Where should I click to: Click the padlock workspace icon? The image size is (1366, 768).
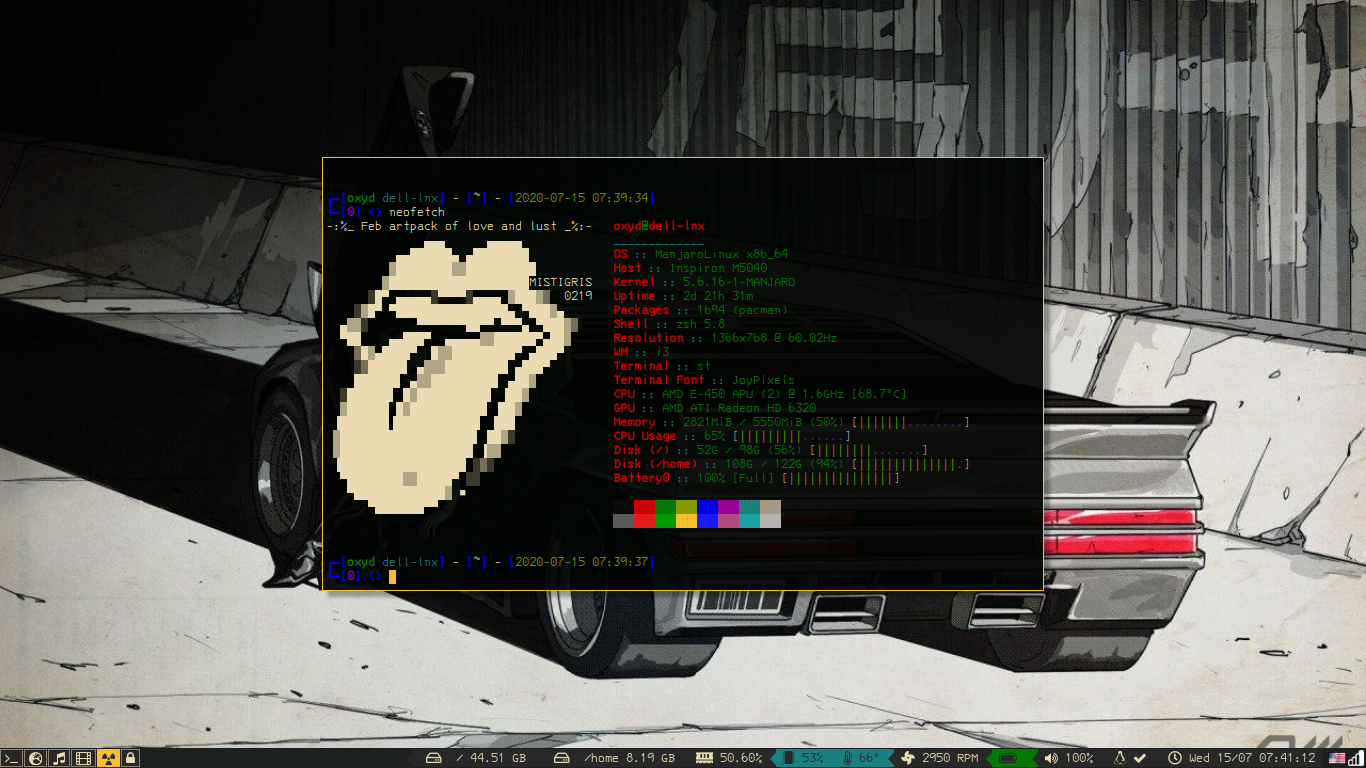pos(130,758)
